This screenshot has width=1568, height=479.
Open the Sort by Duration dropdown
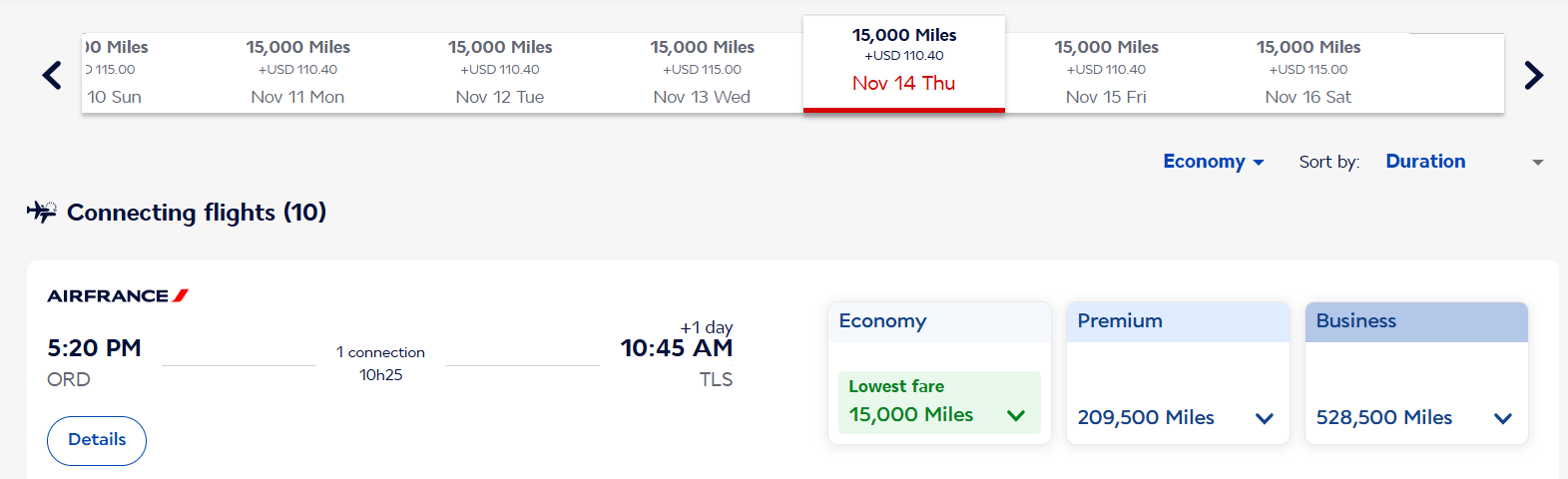tap(1462, 162)
